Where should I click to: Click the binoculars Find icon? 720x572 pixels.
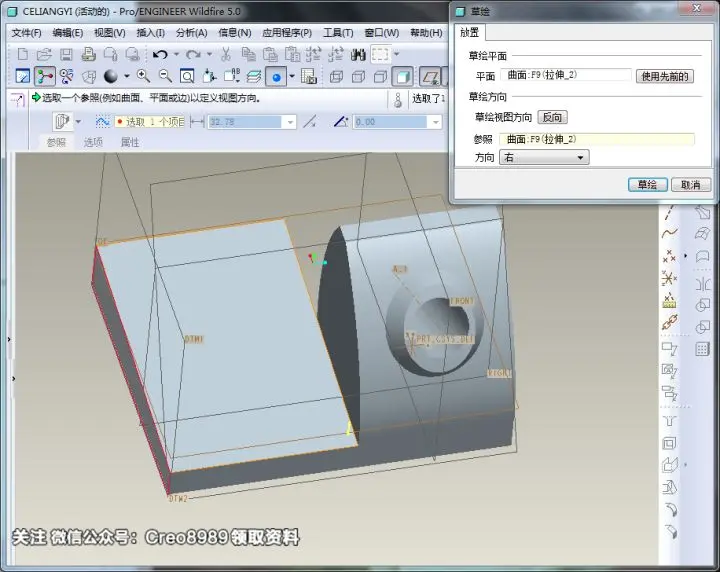(358, 55)
